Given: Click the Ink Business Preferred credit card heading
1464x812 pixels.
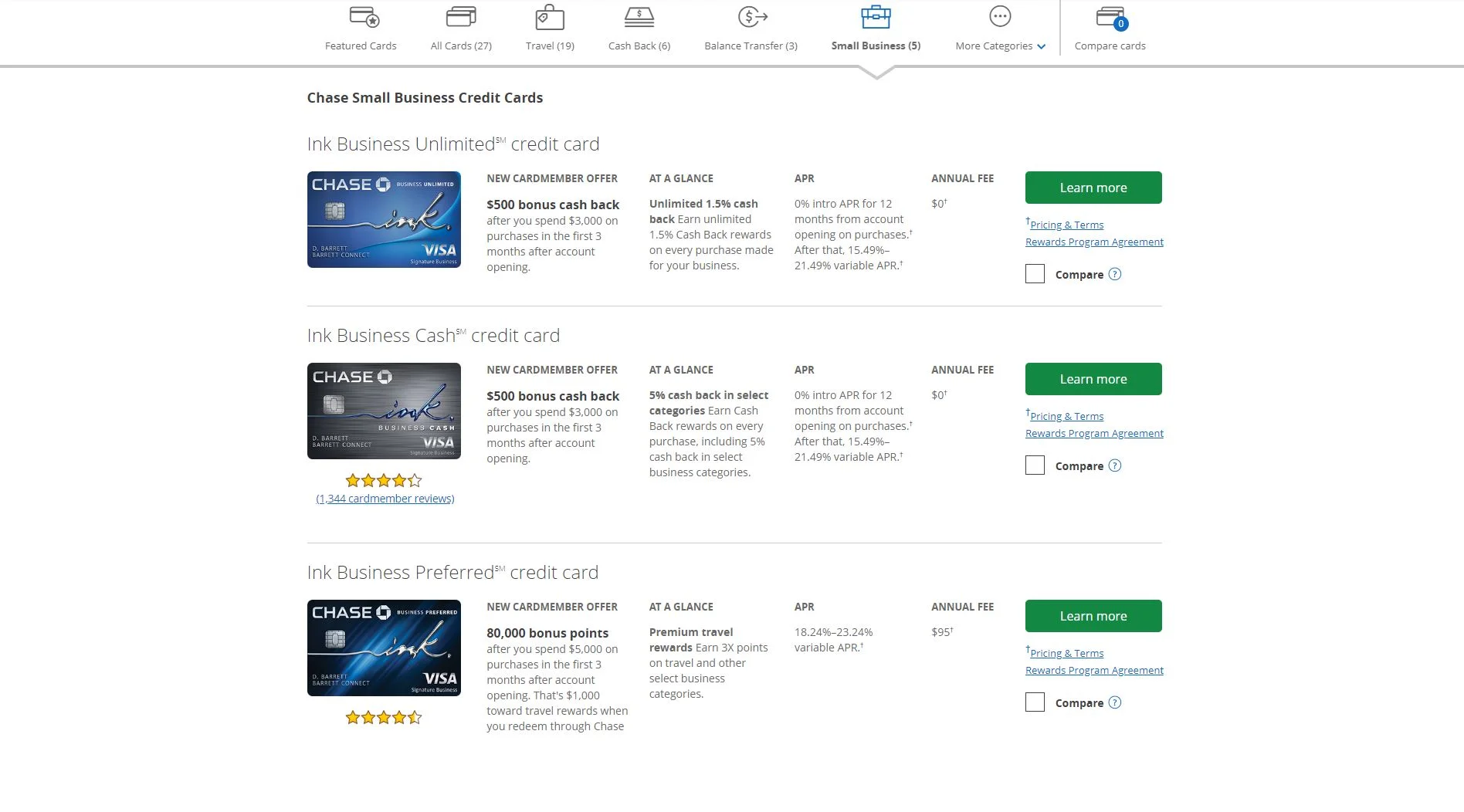Looking at the screenshot, I should point(452,573).
